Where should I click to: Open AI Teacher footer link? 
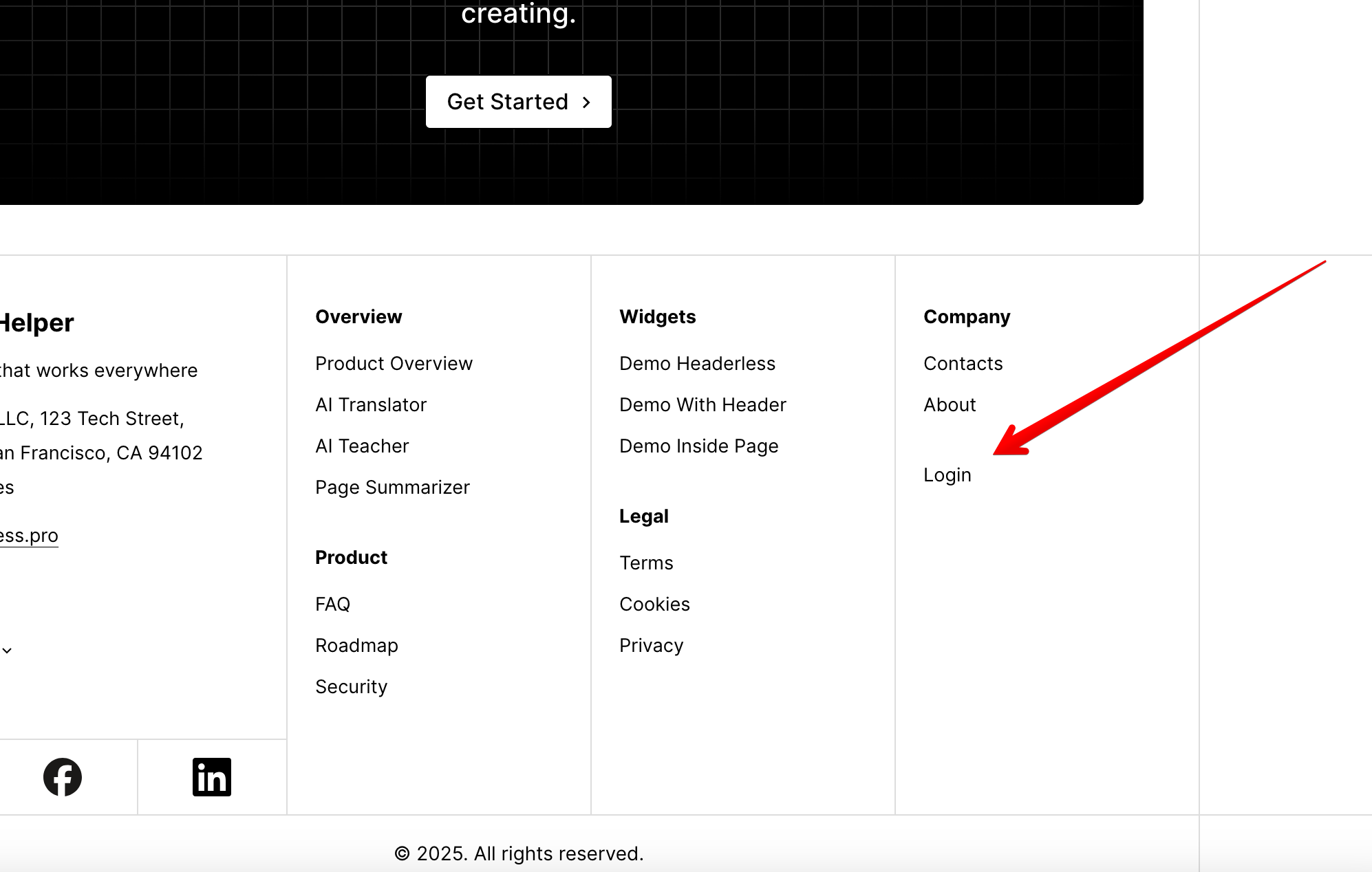click(362, 446)
